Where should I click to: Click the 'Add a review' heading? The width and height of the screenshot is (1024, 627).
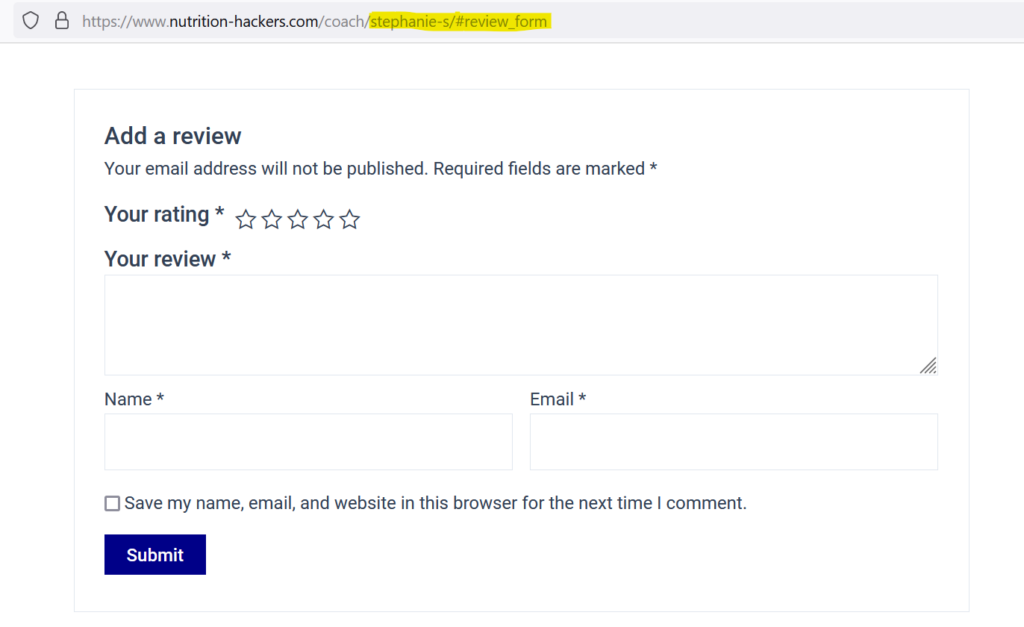173,136
